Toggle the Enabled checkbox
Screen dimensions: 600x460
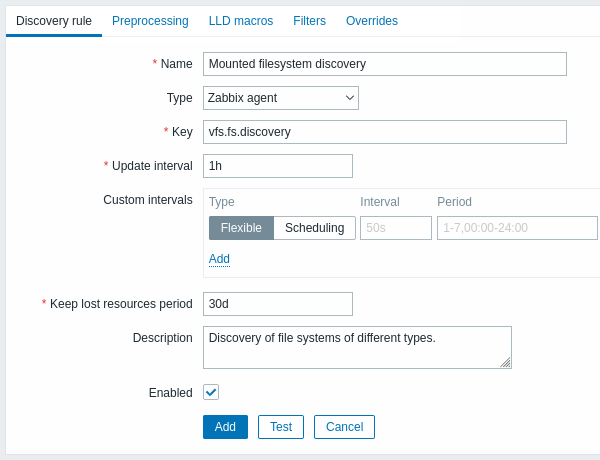pos(211,392)
